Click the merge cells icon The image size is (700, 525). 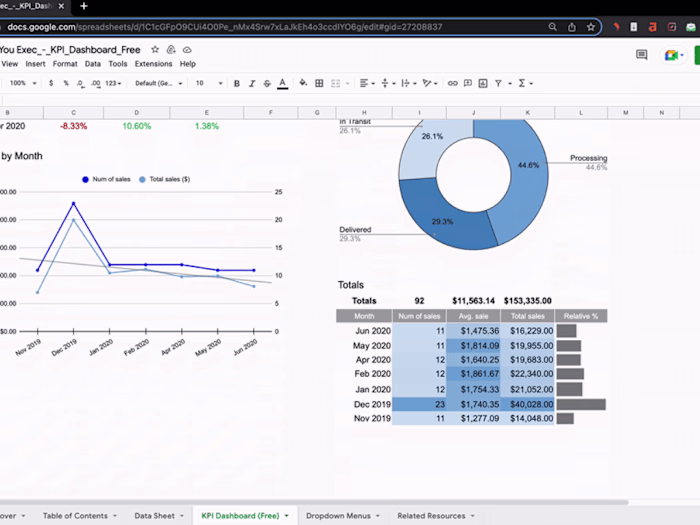click(x=335, y=83)
